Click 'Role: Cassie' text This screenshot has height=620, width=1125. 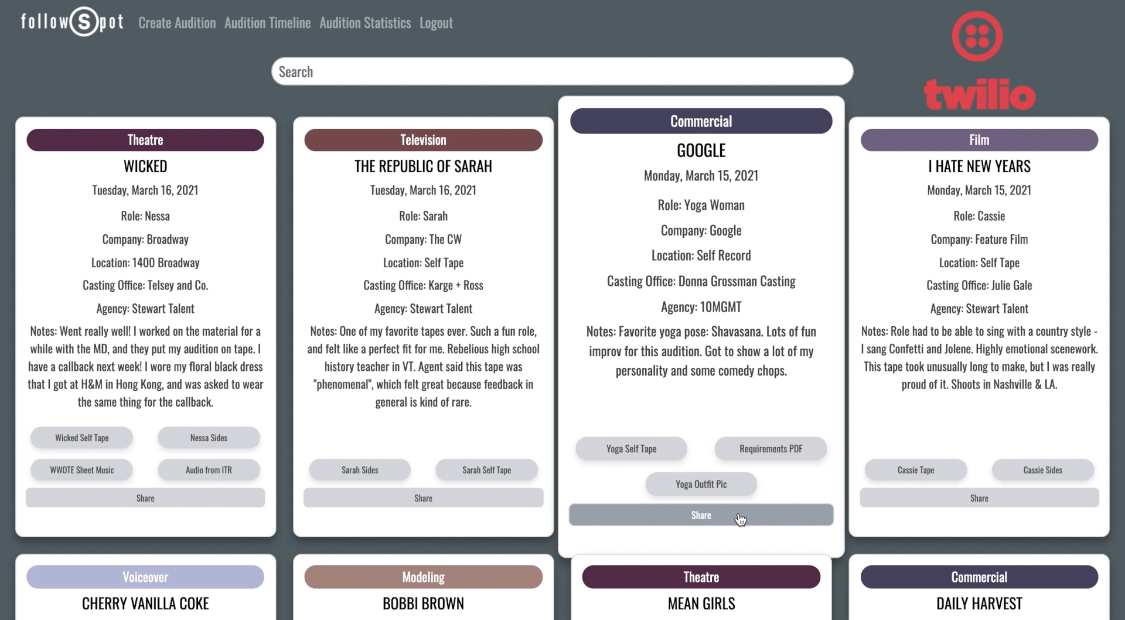point(979,216)
